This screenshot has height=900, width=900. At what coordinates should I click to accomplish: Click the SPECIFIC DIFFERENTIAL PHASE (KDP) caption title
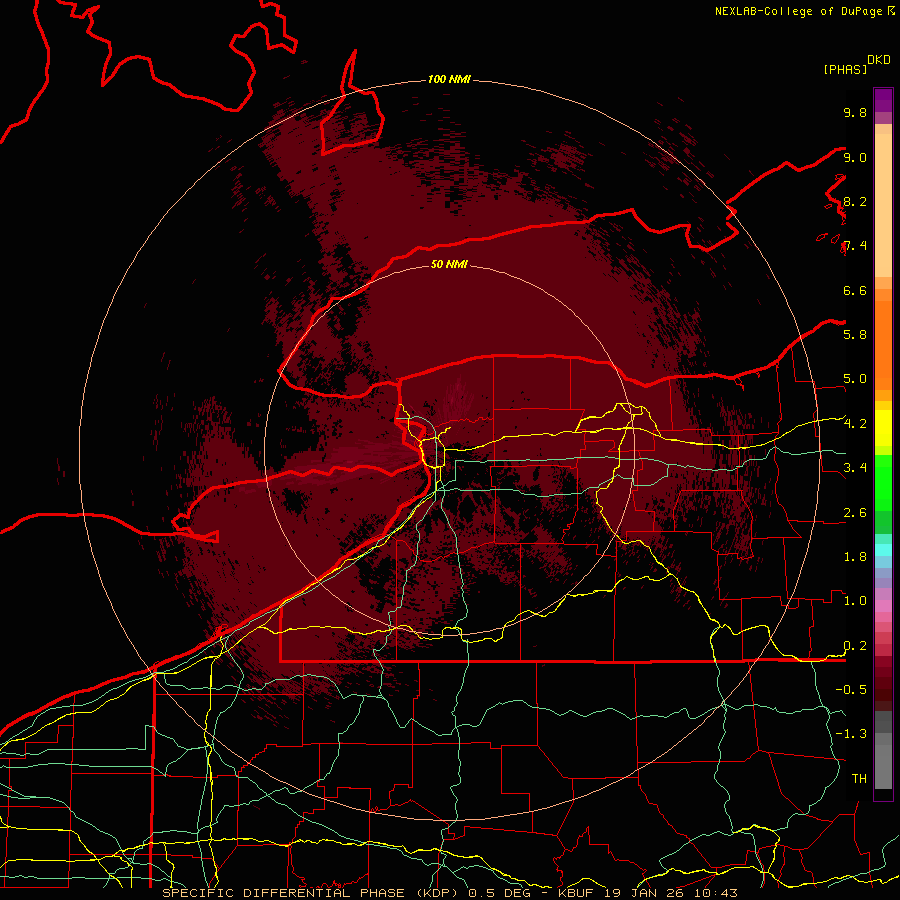pos(311,893)
